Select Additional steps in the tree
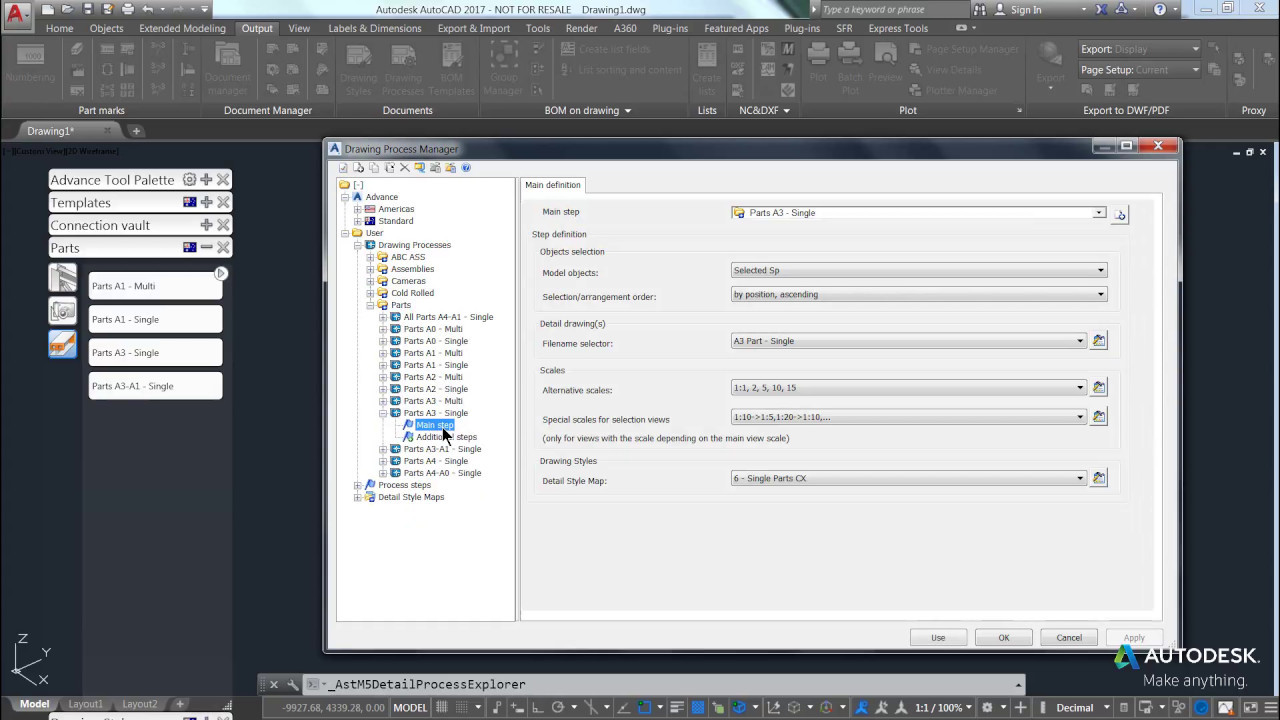The width and height of the screenshot is (1280, 720). [446, 437]
